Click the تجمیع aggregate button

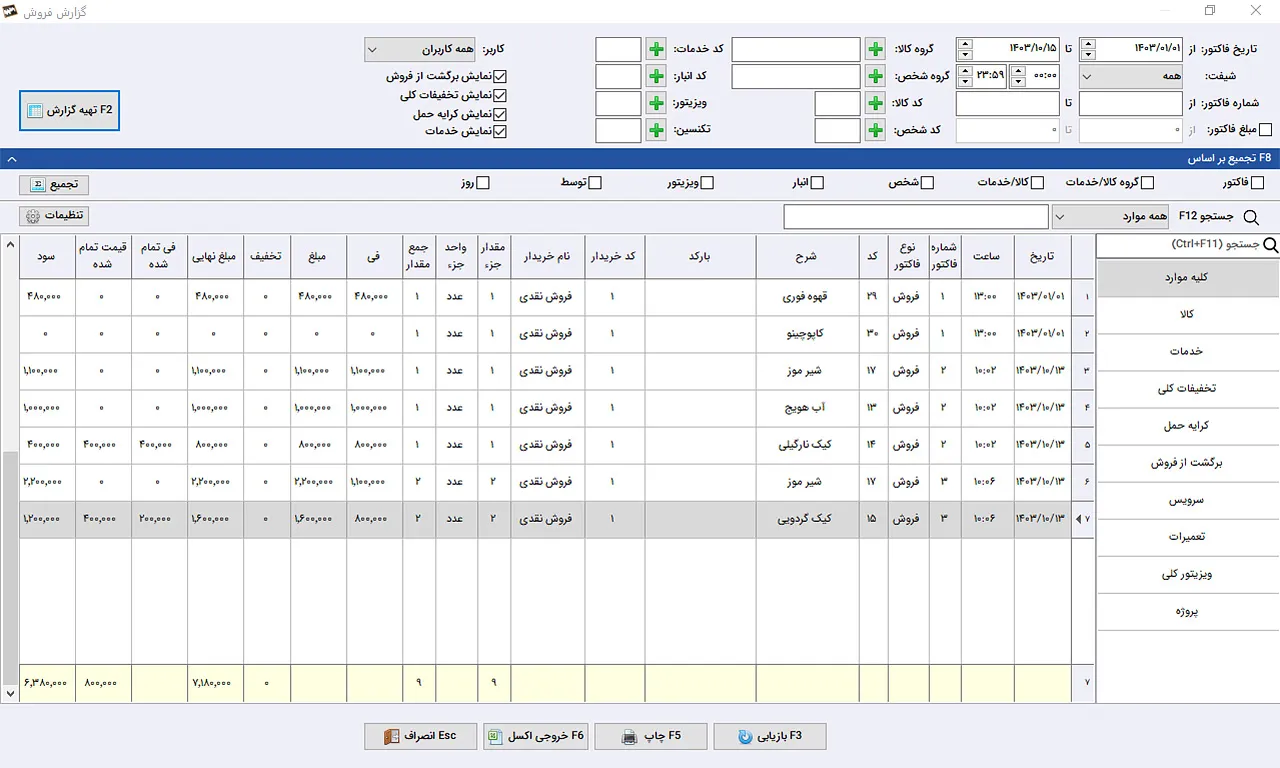54,185
